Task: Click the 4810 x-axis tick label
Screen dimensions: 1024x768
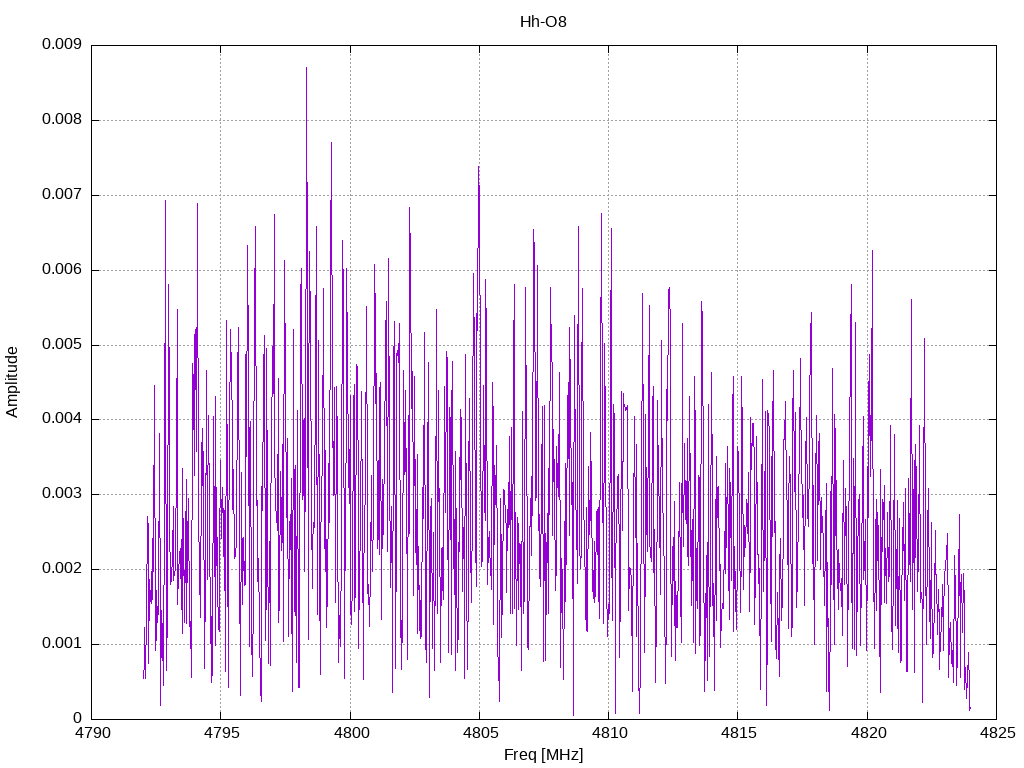Action: click(x=609, y=733)
